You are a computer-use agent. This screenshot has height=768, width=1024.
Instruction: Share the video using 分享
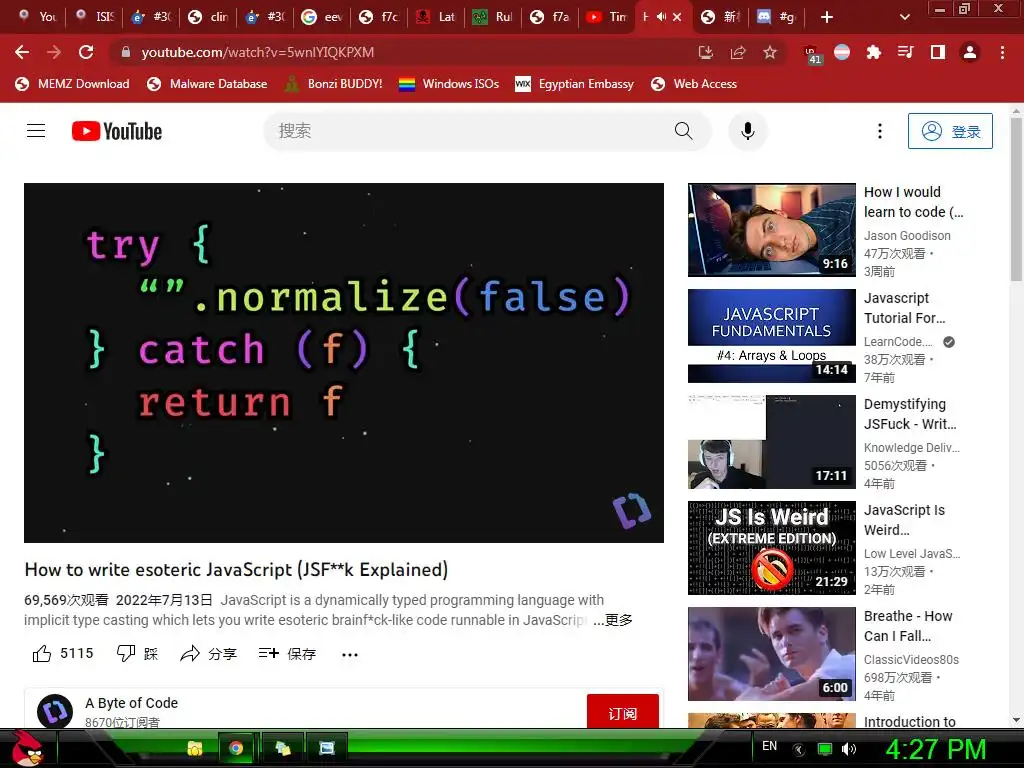click(208, 653)
